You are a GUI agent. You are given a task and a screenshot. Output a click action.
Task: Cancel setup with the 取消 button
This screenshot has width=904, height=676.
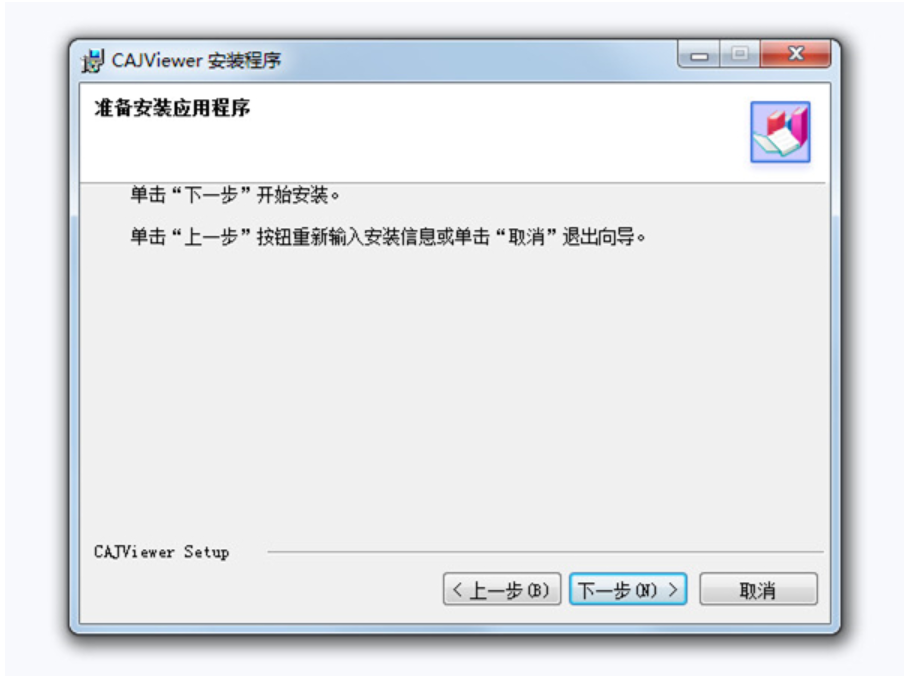758,589
